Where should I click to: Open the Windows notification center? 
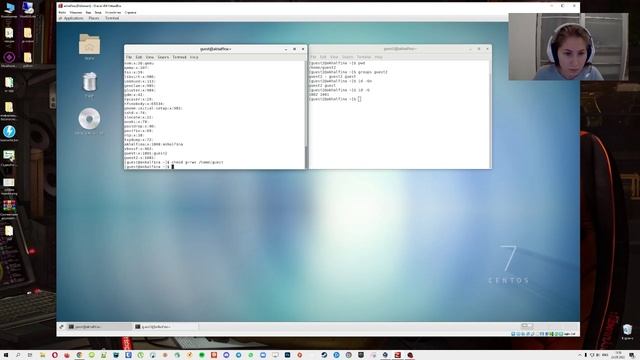tap(632, 355)
